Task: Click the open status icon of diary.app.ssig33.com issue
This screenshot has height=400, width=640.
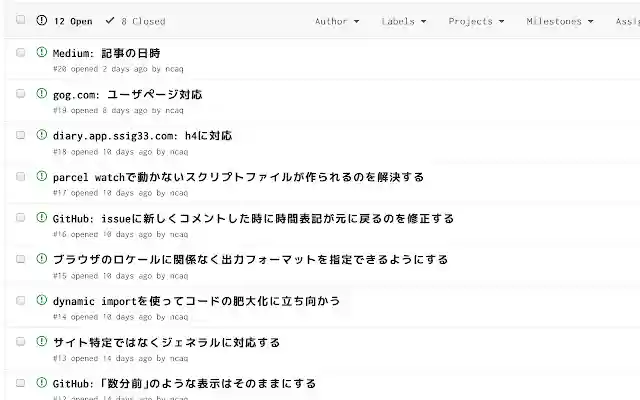Action: pos(42,134)
